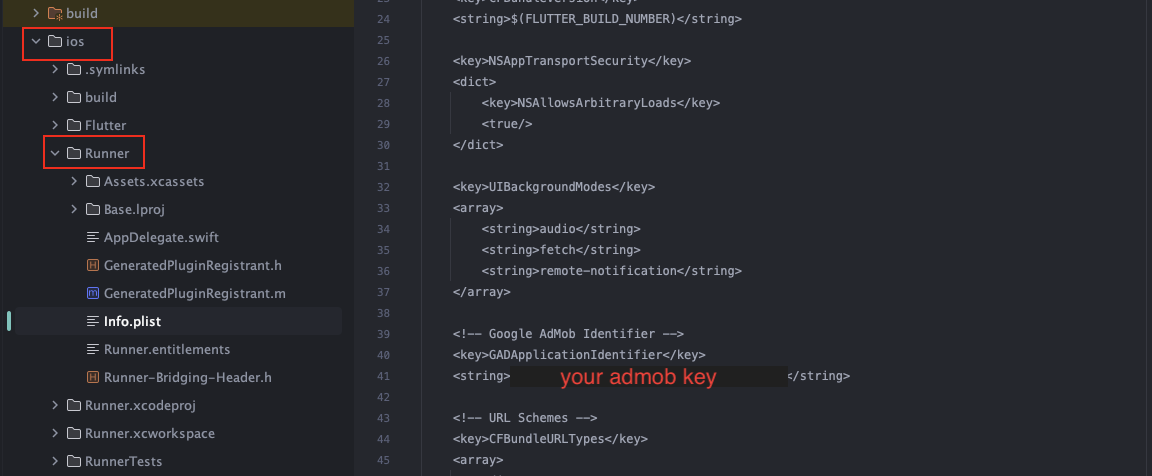Image resolution: width=1152 pixels, height=476 pixels.
Task: Click the GeneratedPluginRegistrant.m file icon
Action: [x=93, y=293]
